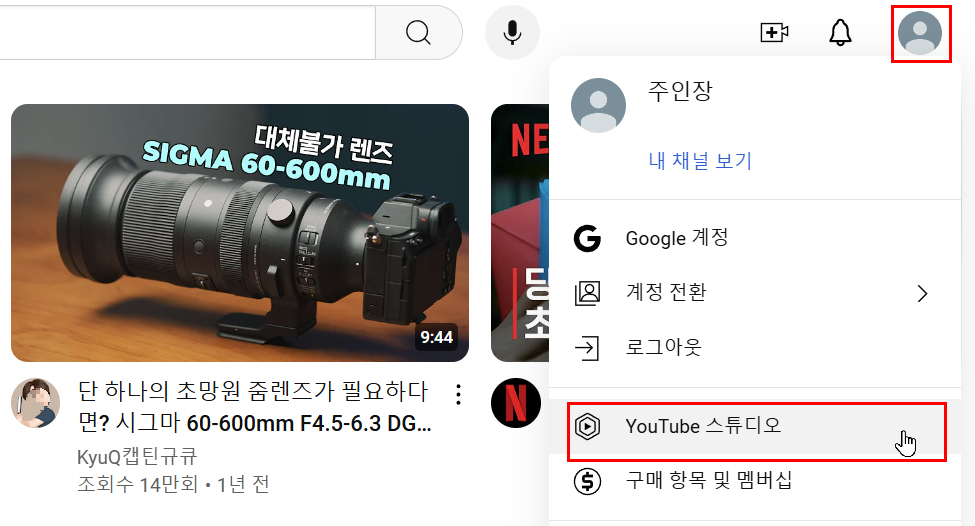This screenshot has height=526, width=975.
Task: Open 구매 항목 및 멤버십 entry
Action: 755,481
